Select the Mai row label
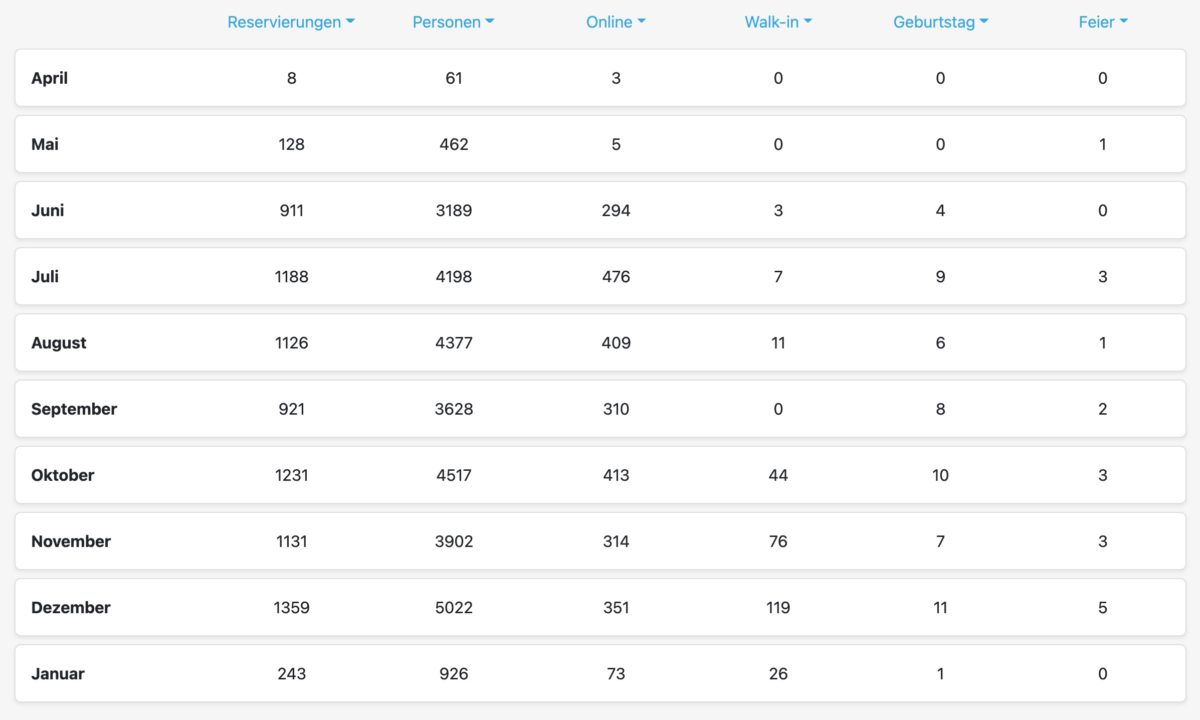Image resolution: width=1200 pixels, height=720 pixels. tap(45, 144)
